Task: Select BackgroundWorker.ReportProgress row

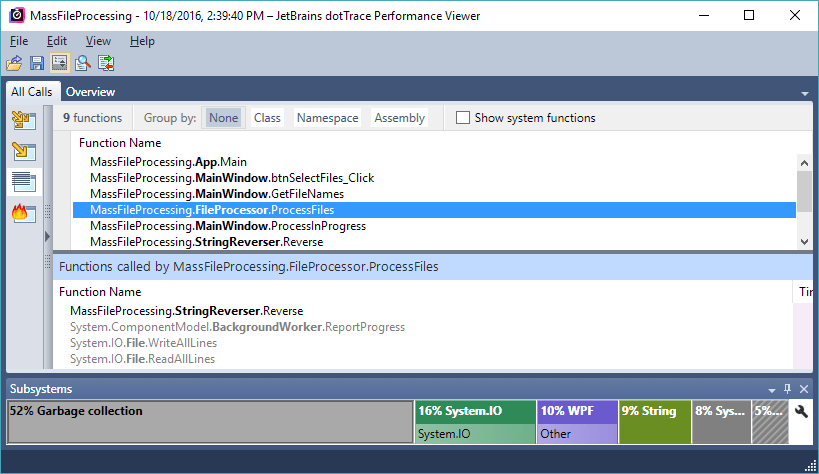Action: pyautogui.click(x=423, y=327)
